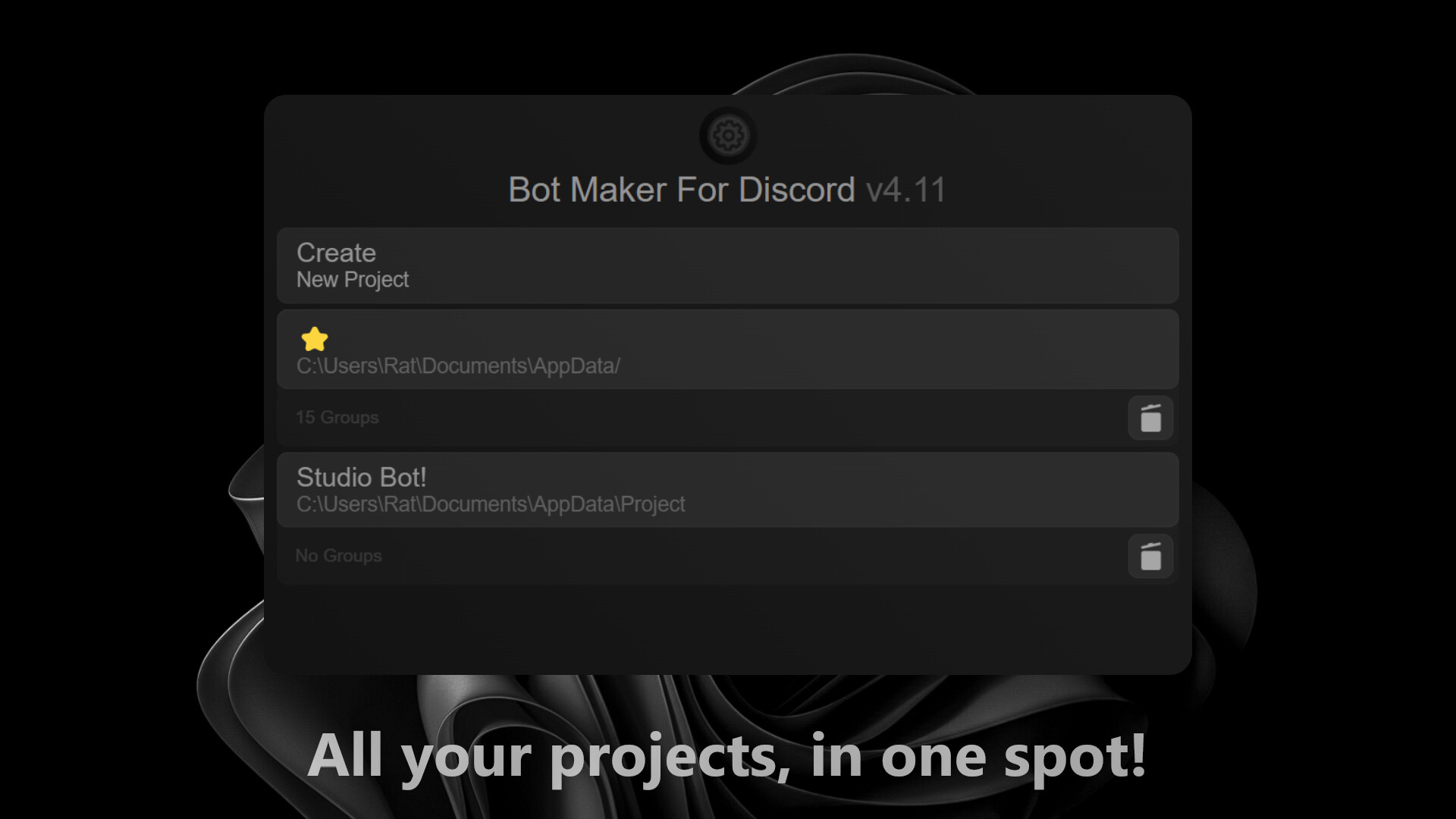Click the delete icon for Studio Bot project
The image size is (1456, 819).
pyautogui.click(x=1150, y=557)
